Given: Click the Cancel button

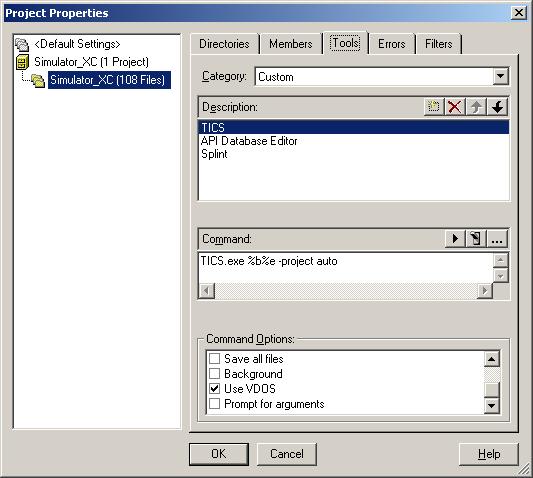Looking at the screenshot, I should click(287, 454).
